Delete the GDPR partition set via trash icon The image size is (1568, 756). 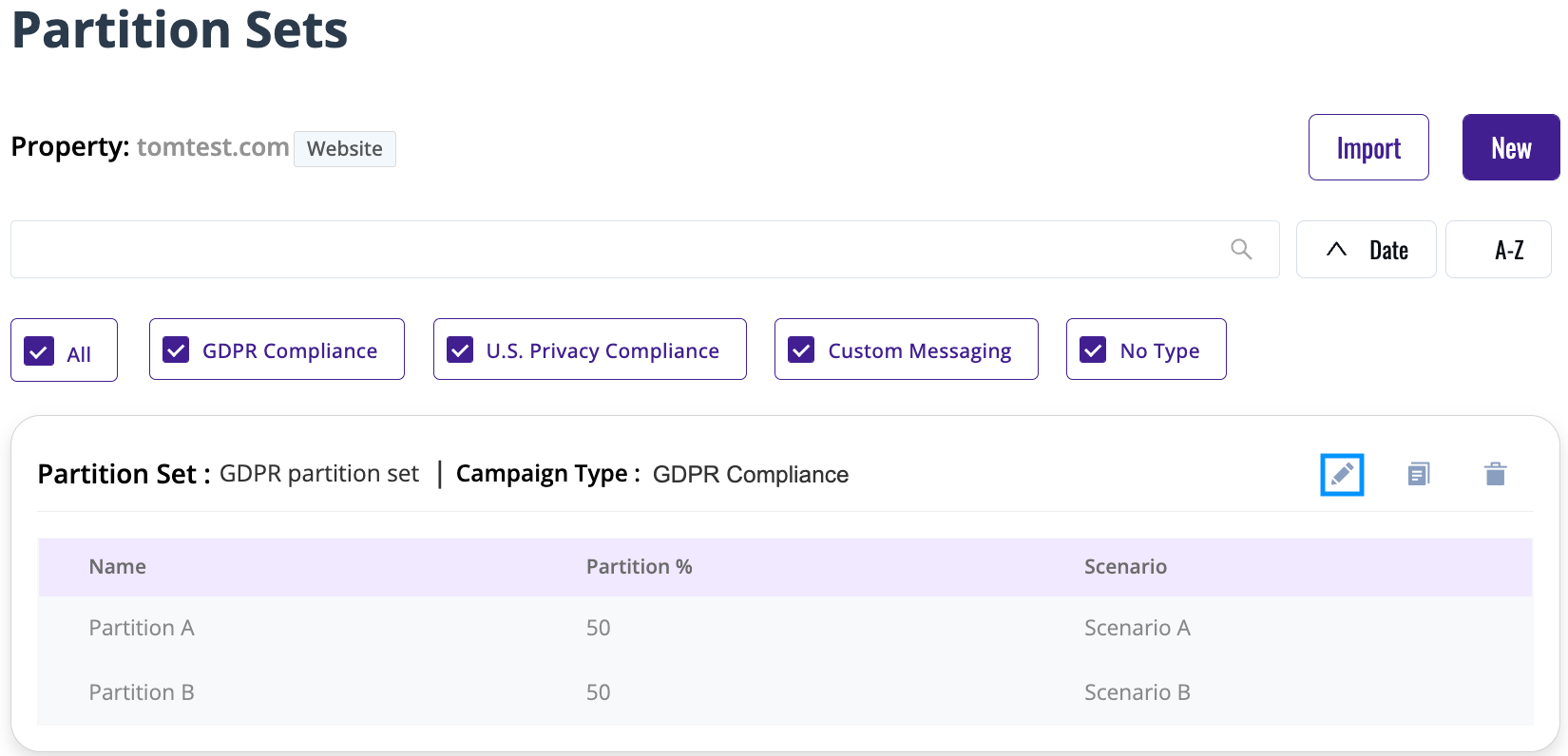tap(1495, 474)
